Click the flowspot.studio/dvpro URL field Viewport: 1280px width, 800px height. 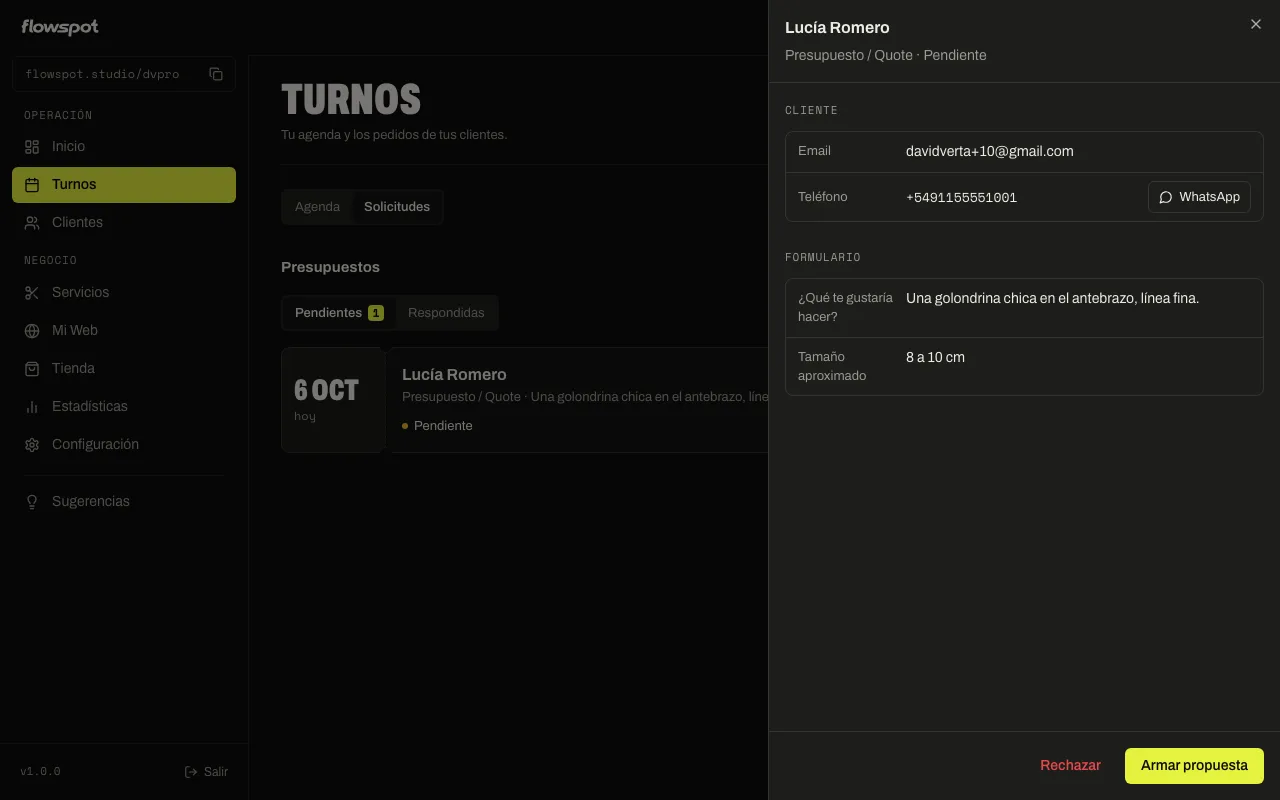(124, 74)
